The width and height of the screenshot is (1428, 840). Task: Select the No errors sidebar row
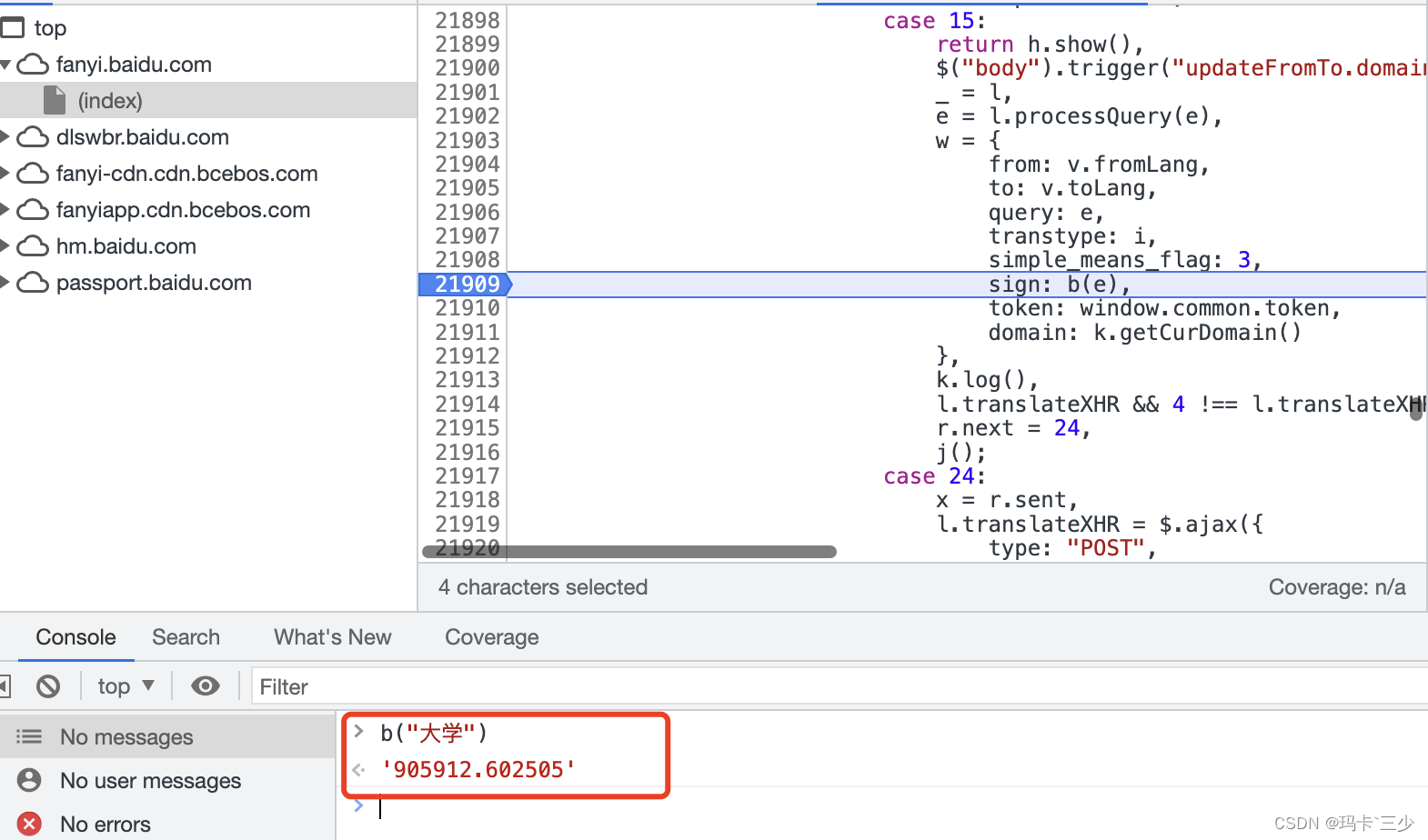pyautogui.click(x=168, y=824)
